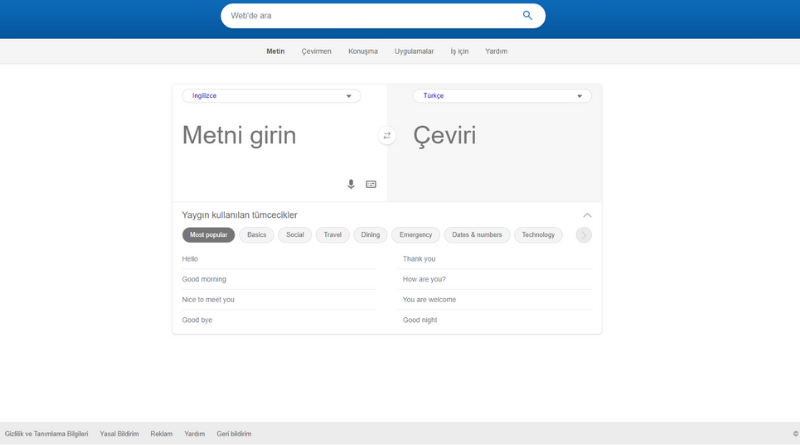The height and width of the screenshot is (445, 800).
Task: Open the Geri bildirim footer link
Action: [234, 434]
